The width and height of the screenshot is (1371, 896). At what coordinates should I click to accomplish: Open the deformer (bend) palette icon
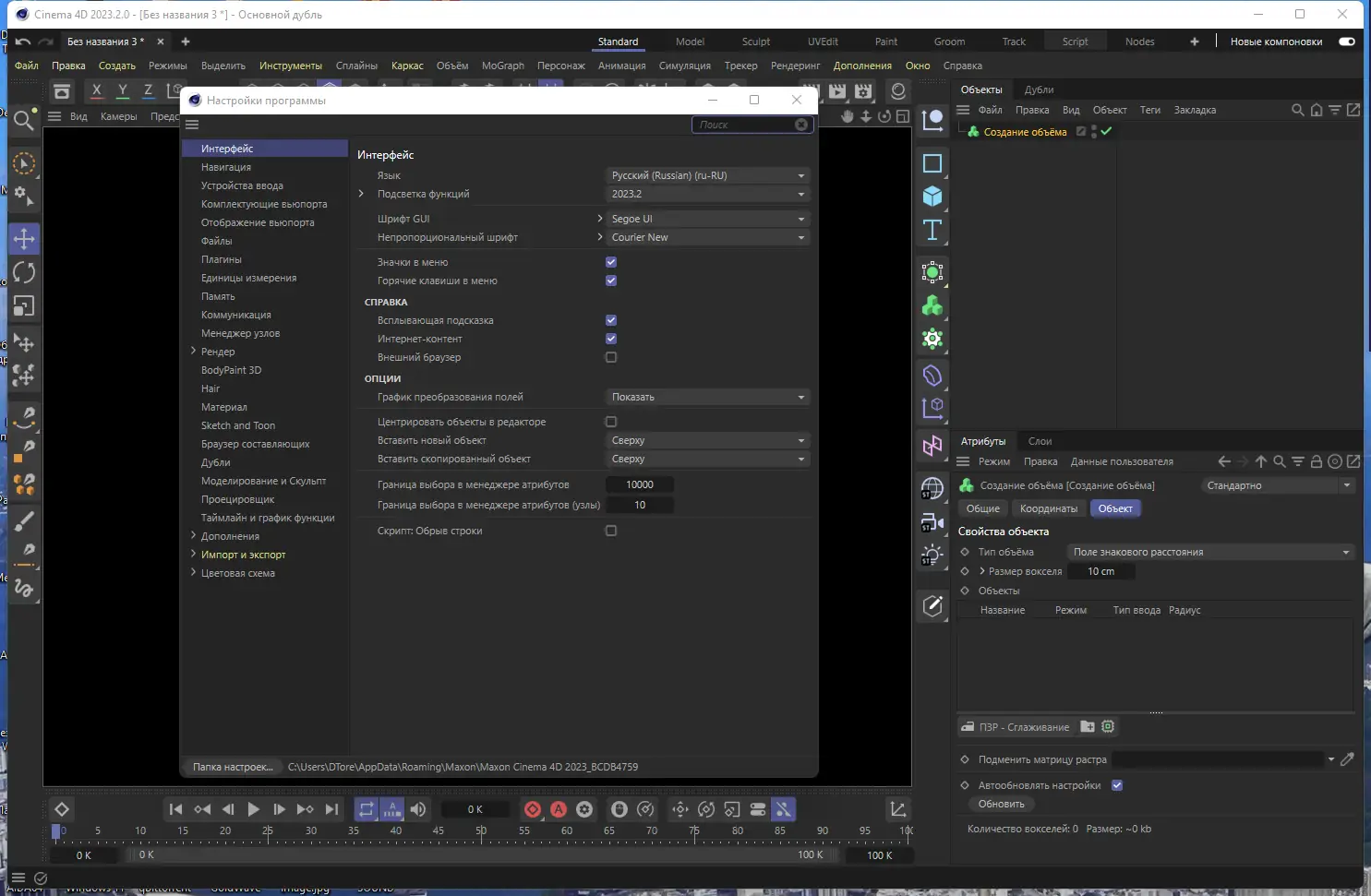pyautogui.click(x=932, y=376)
